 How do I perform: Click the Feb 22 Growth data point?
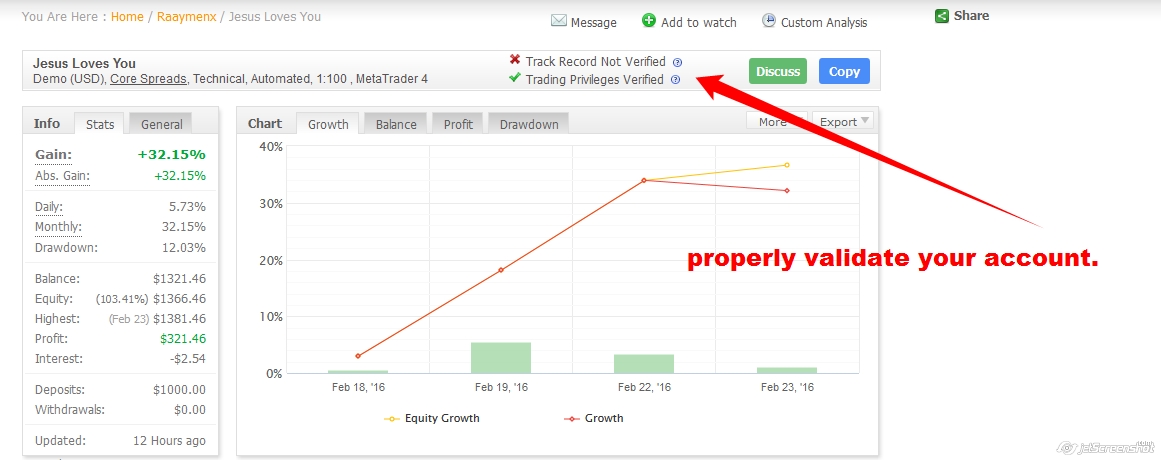point(644,180)
